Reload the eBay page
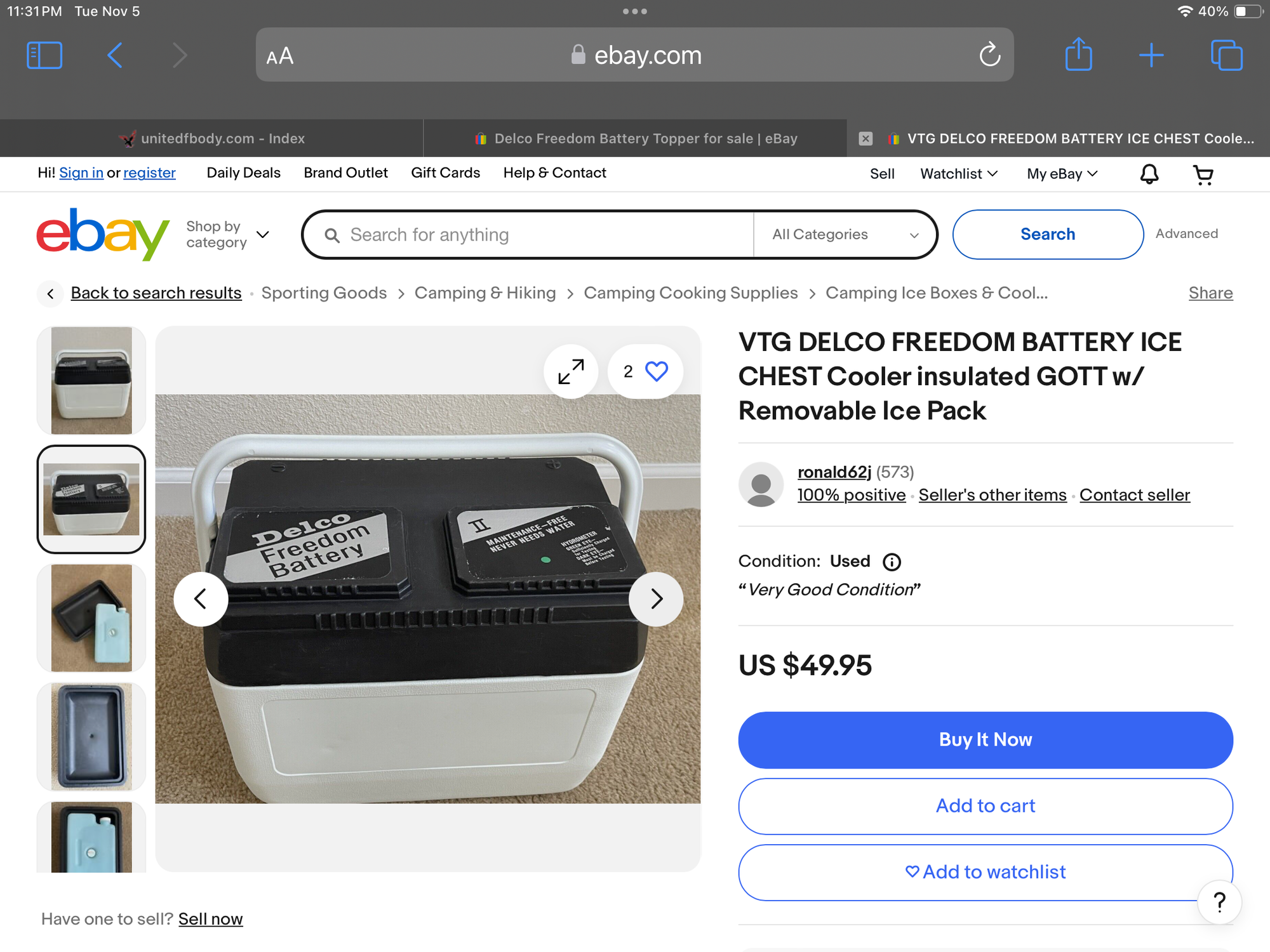Image resolution: width=1270 pixels, height=952 pixels. tap(989, 55)
